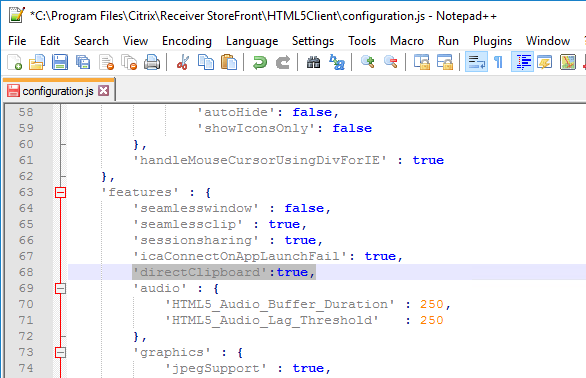Click the Close All documents icon
Screen dimensions: 586x378
click(129, 62)
